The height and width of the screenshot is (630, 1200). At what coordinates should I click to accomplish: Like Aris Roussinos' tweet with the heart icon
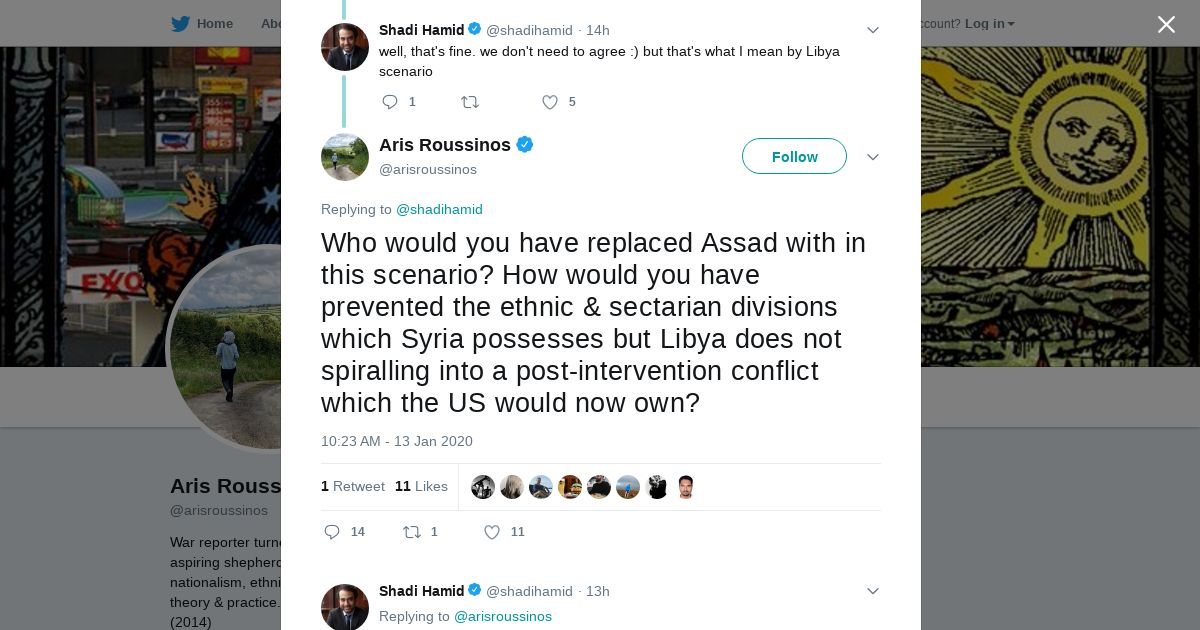492,532
